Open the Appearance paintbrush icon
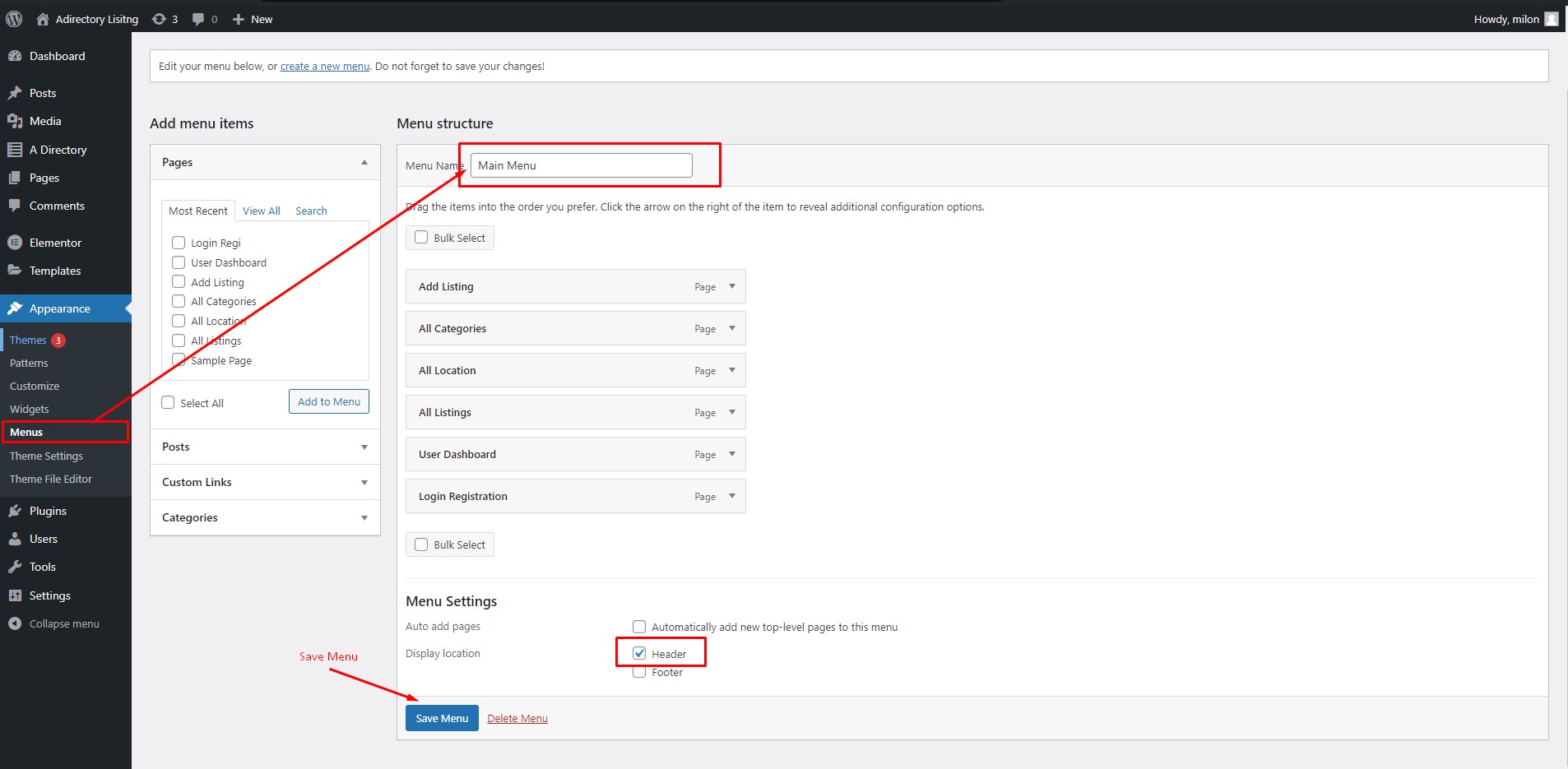Image resolution: width=1568 pixels, height=769 pixels. tap(16, 308)
